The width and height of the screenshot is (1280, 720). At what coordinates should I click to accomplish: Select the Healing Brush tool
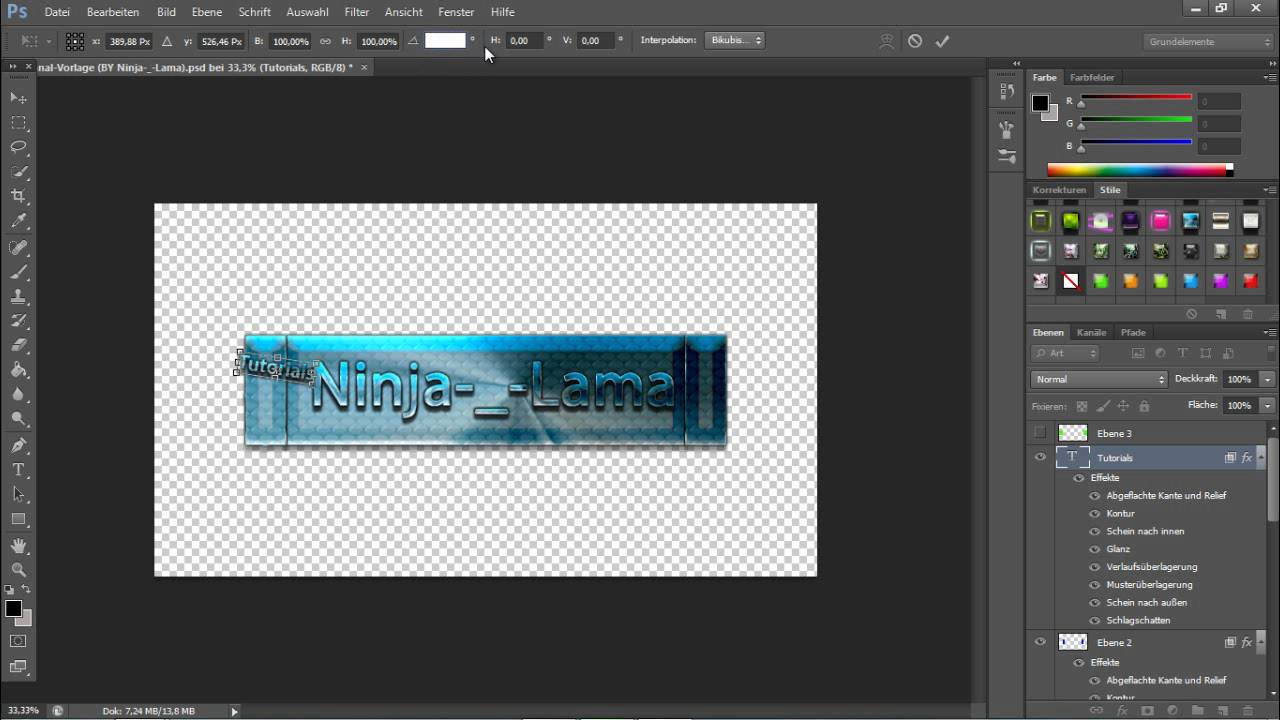19,247
